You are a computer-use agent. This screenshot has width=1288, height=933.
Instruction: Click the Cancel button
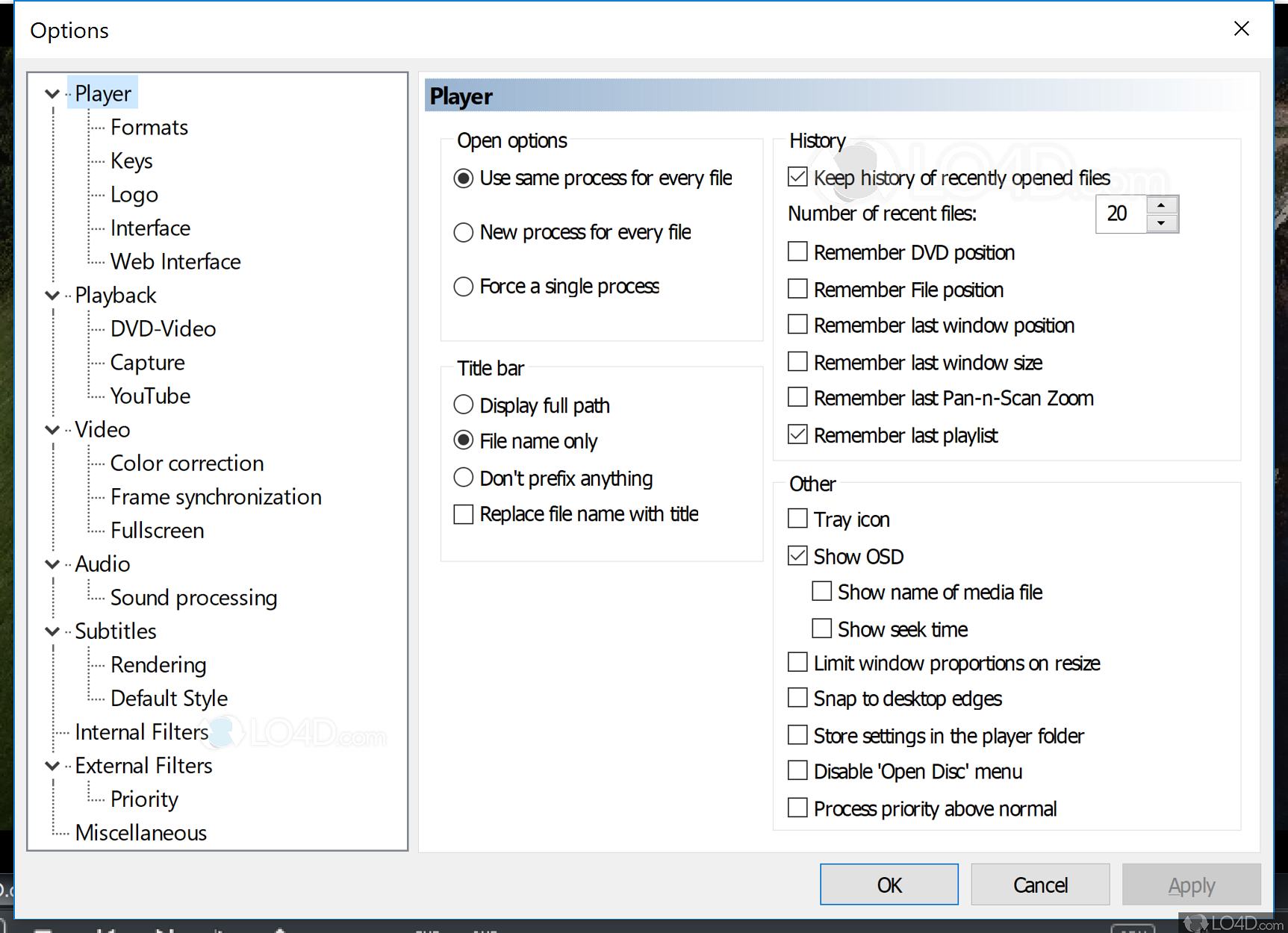(x=1040, y=885)
